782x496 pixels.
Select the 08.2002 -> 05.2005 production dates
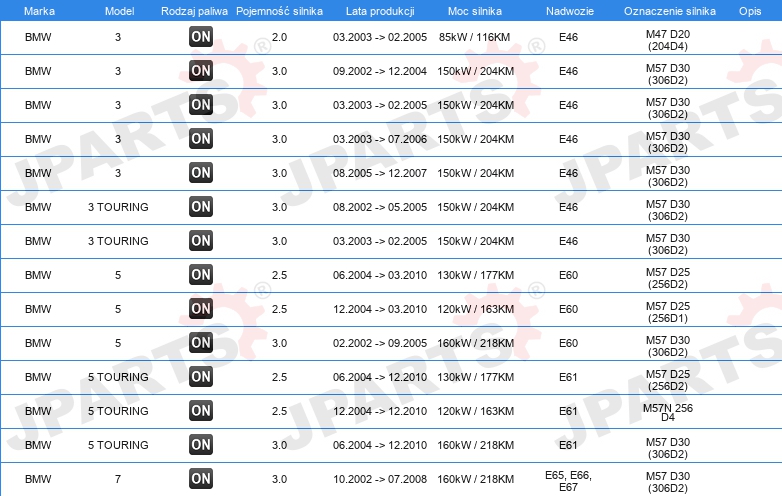[x=380, y=207]
